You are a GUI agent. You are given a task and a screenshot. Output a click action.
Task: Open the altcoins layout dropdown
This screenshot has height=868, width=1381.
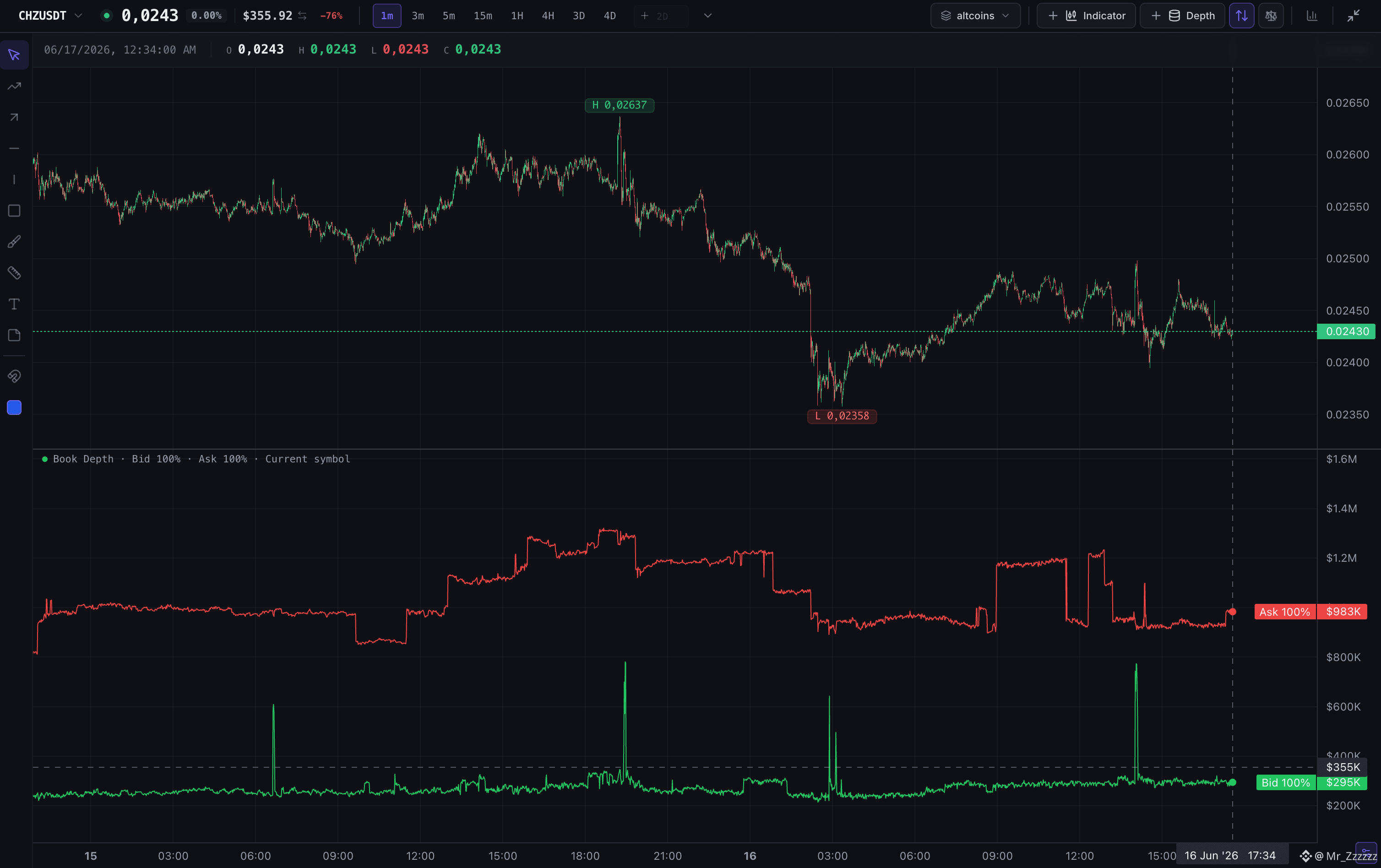pos(975,16)
